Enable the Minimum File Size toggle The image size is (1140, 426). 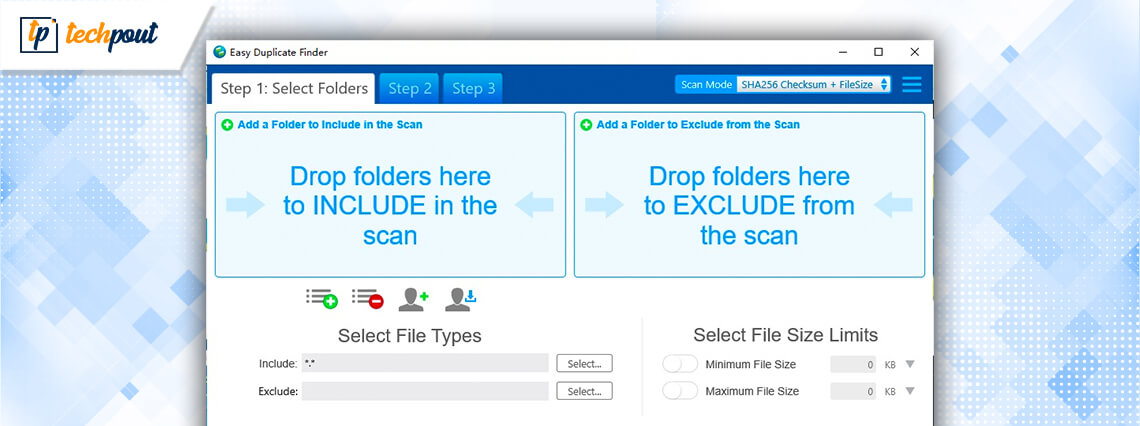click(680, 365)
